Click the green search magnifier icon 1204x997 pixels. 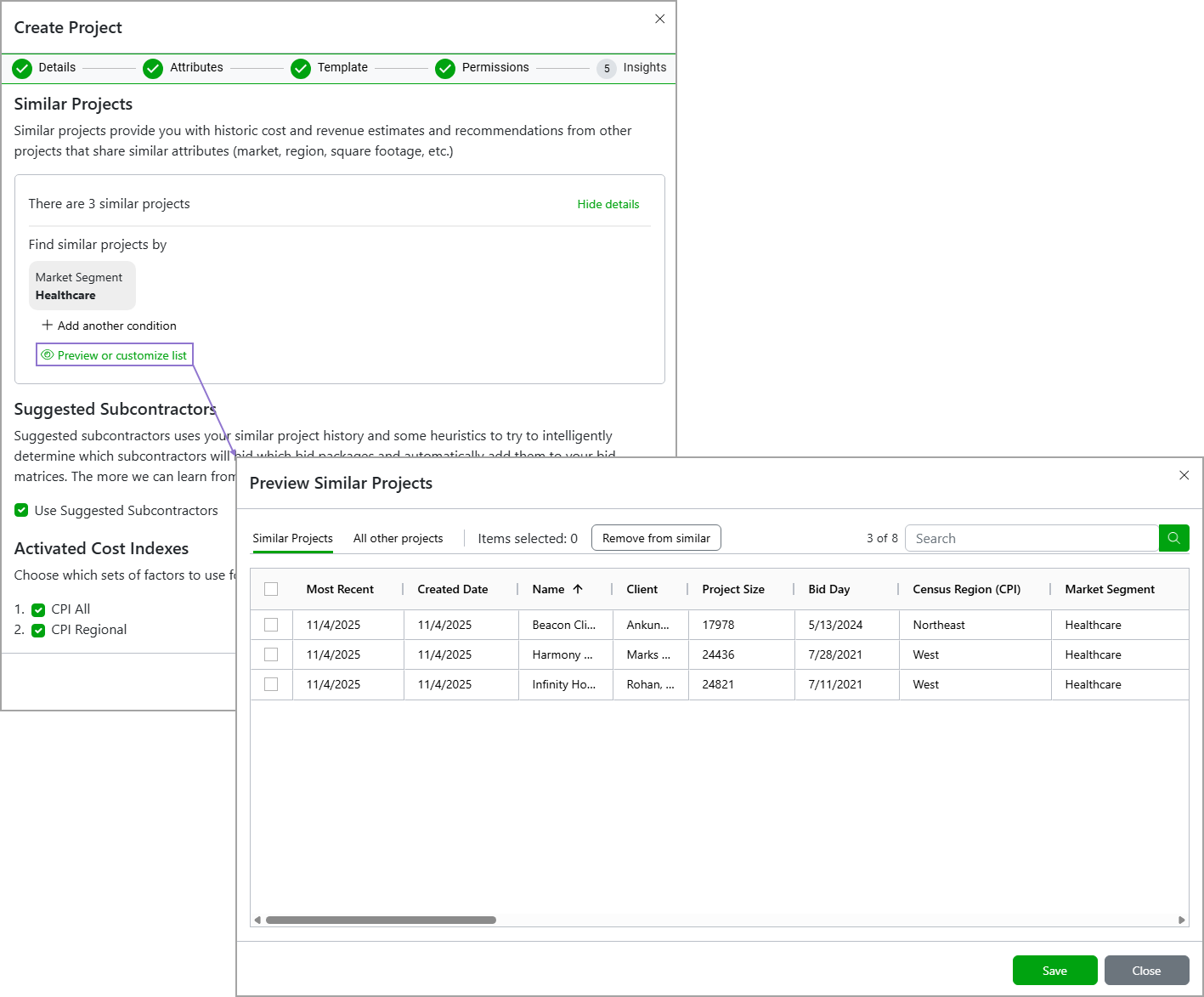pyautogui.click(x=1174, y=538)
